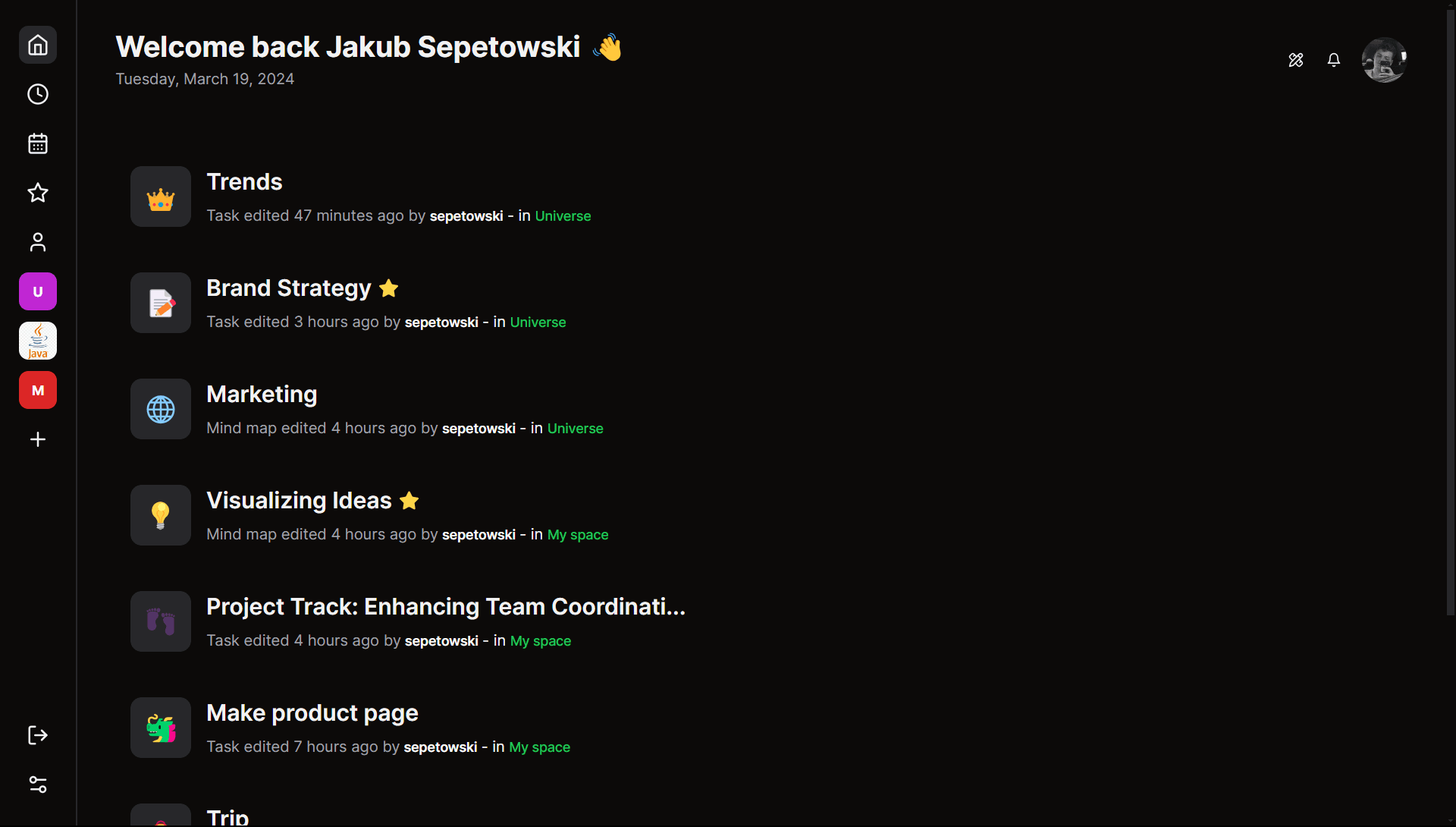The height and width of the screenshot is (827, 1456).
Task: Click the U workspace icon in sidebar
Action: (x=38, y=290)
